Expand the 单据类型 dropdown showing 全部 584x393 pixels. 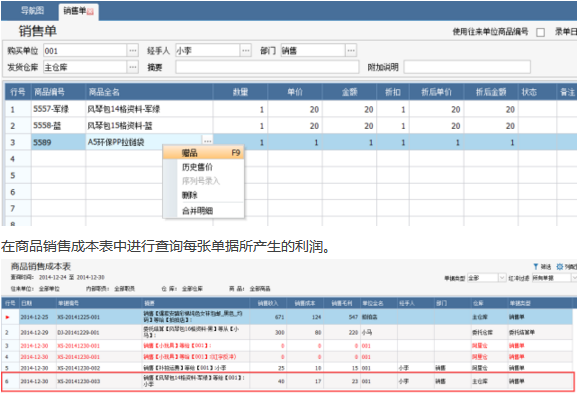point(502,278)
